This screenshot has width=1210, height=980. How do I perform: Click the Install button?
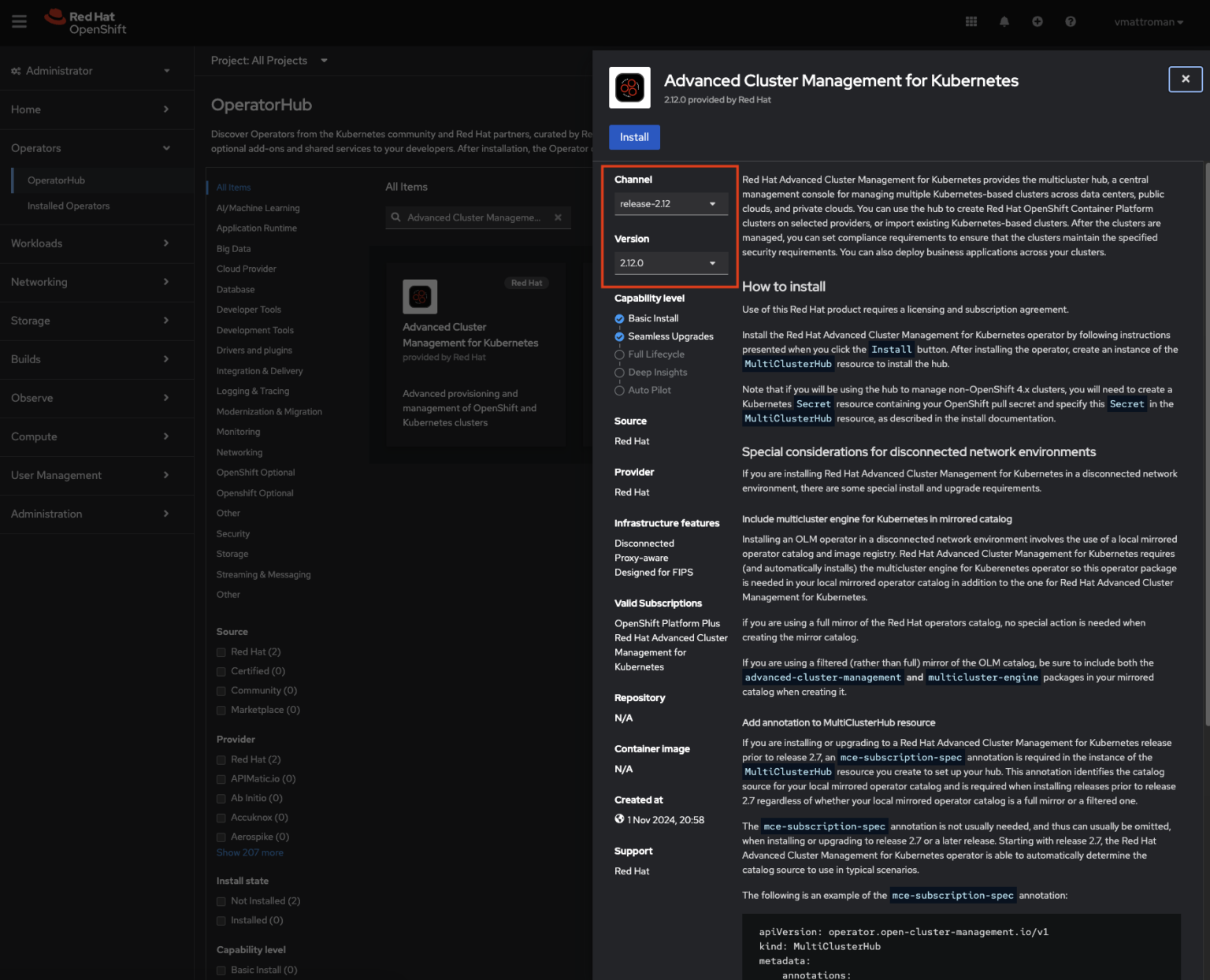634,137
